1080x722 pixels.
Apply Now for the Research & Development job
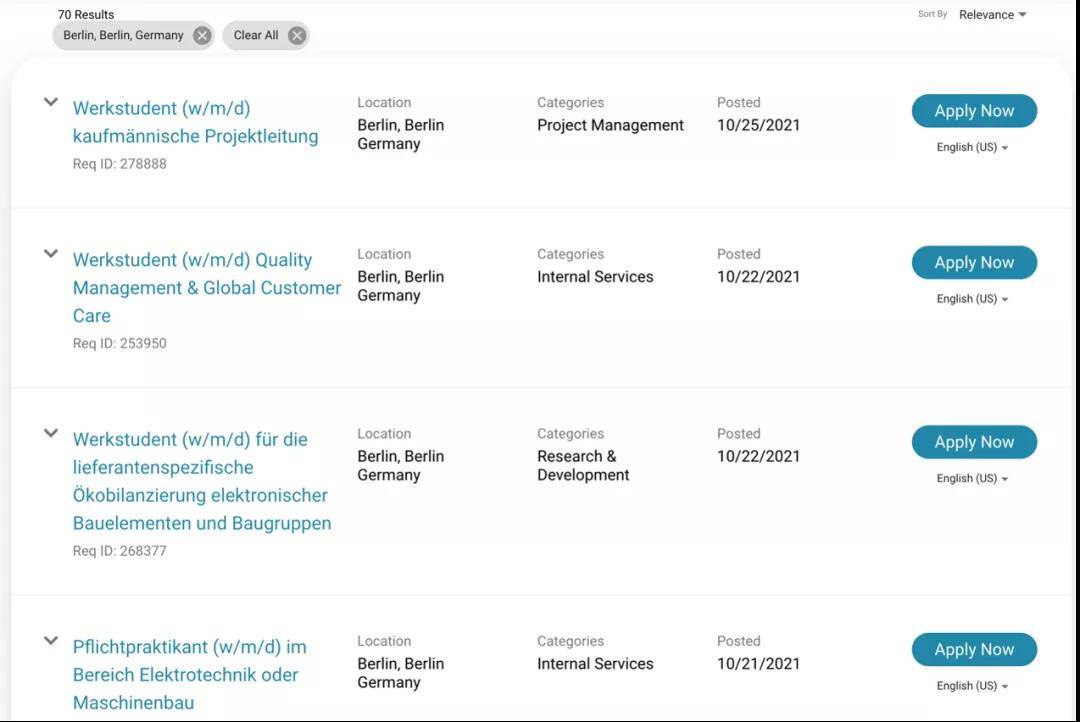click(974, 442)
